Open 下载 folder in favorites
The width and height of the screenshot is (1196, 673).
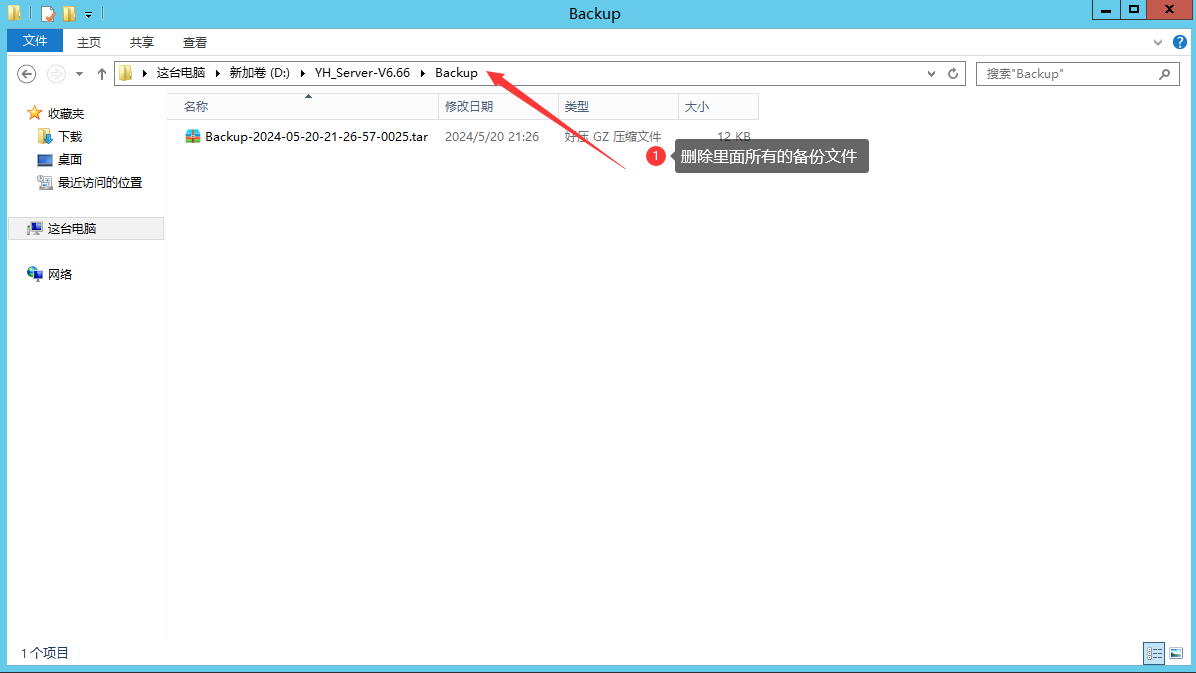pos(69,136)
